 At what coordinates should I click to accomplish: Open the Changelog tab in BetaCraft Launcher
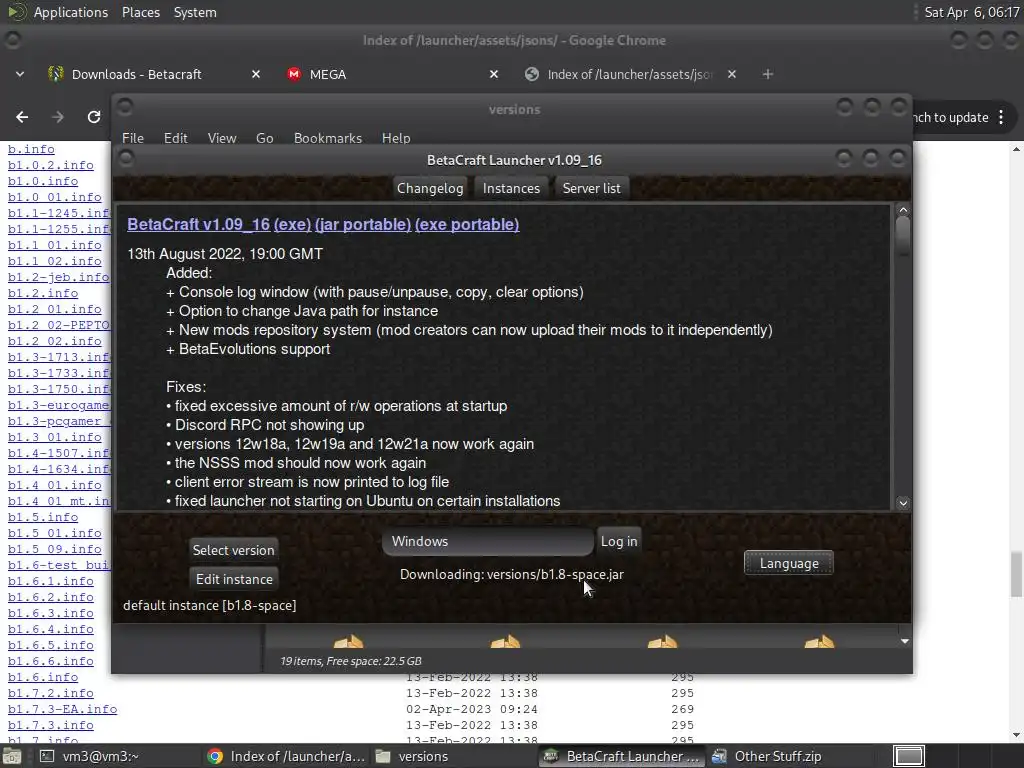[x=430, y=188]
